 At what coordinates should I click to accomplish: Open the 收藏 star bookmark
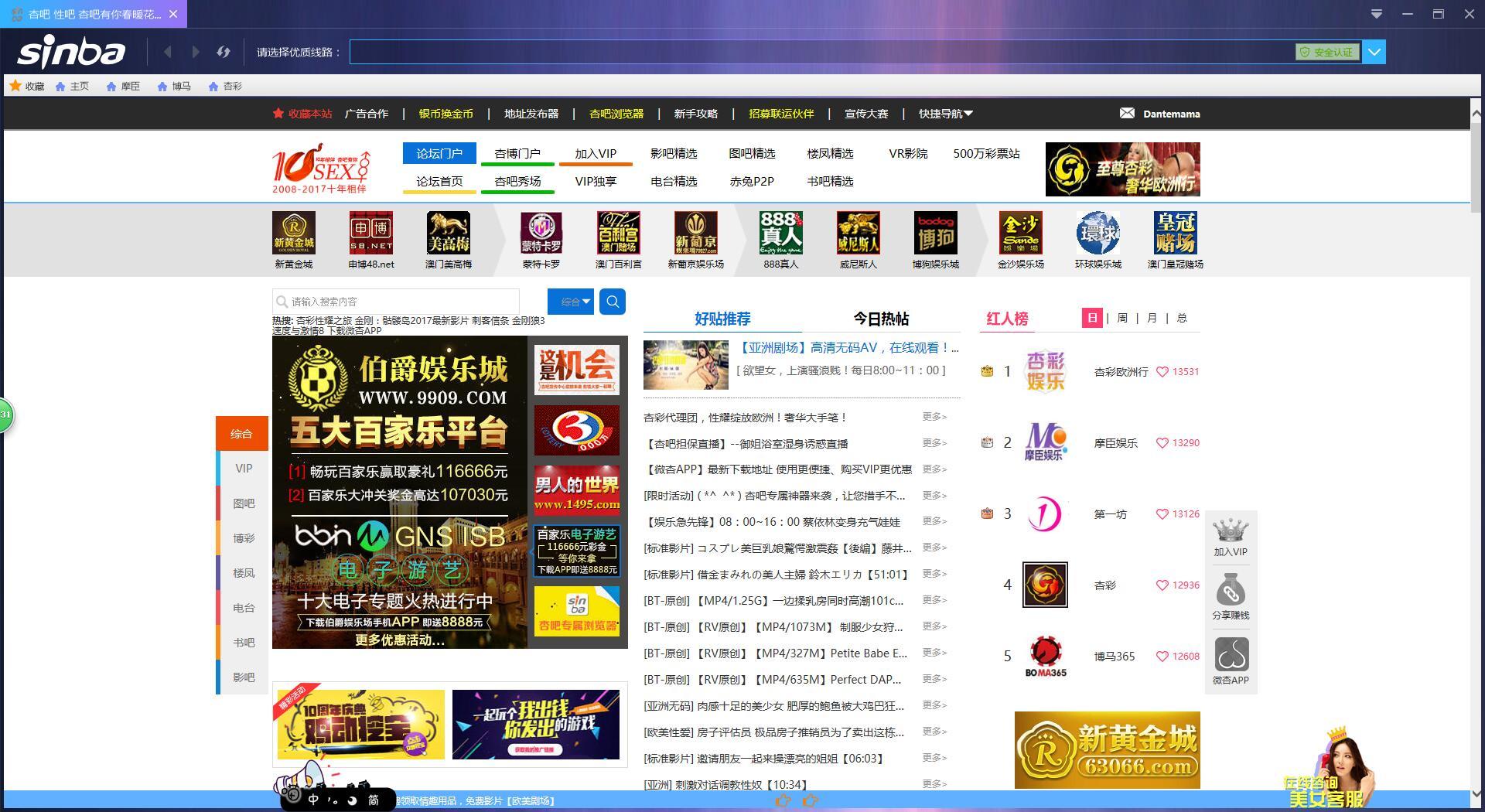coord(27,86)
